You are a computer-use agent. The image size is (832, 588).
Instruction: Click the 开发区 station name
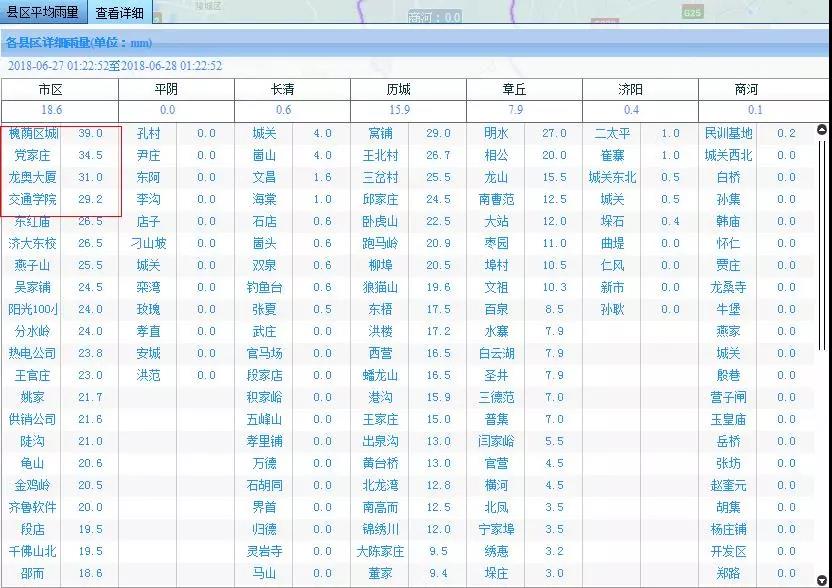tap(729, 552)
